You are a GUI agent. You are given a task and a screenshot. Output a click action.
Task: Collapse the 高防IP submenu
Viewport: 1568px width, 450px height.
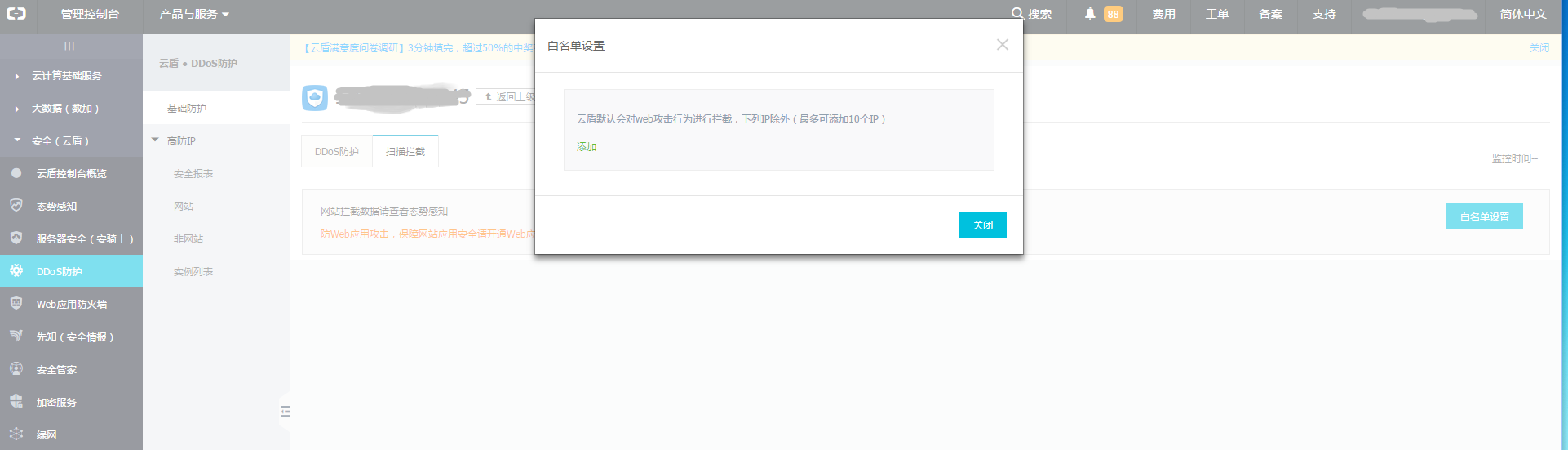pos(156,140)
